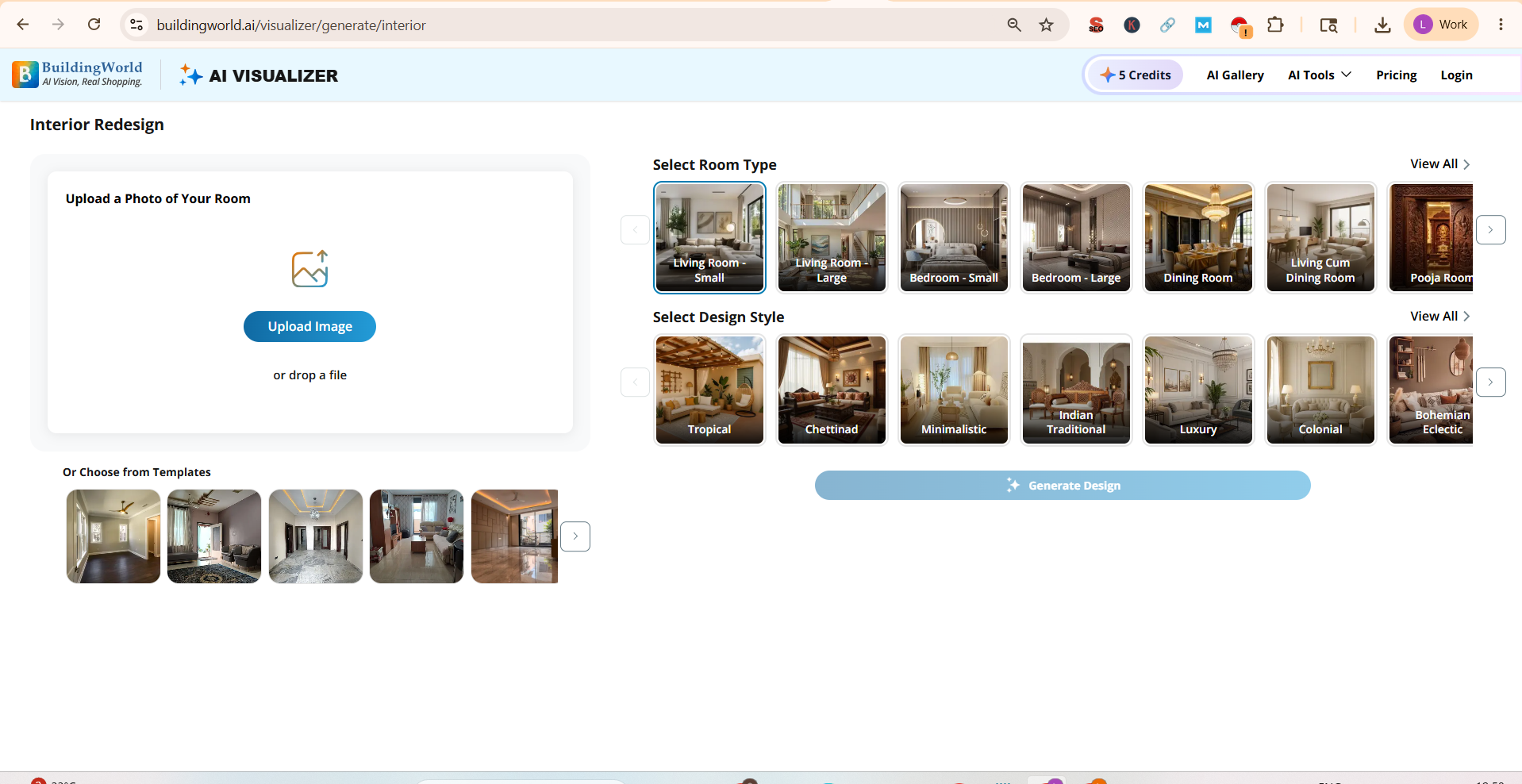Viewport: 1522px width, 784px height.
Task: Go back to the previous browser page
Action: [23, 25]
